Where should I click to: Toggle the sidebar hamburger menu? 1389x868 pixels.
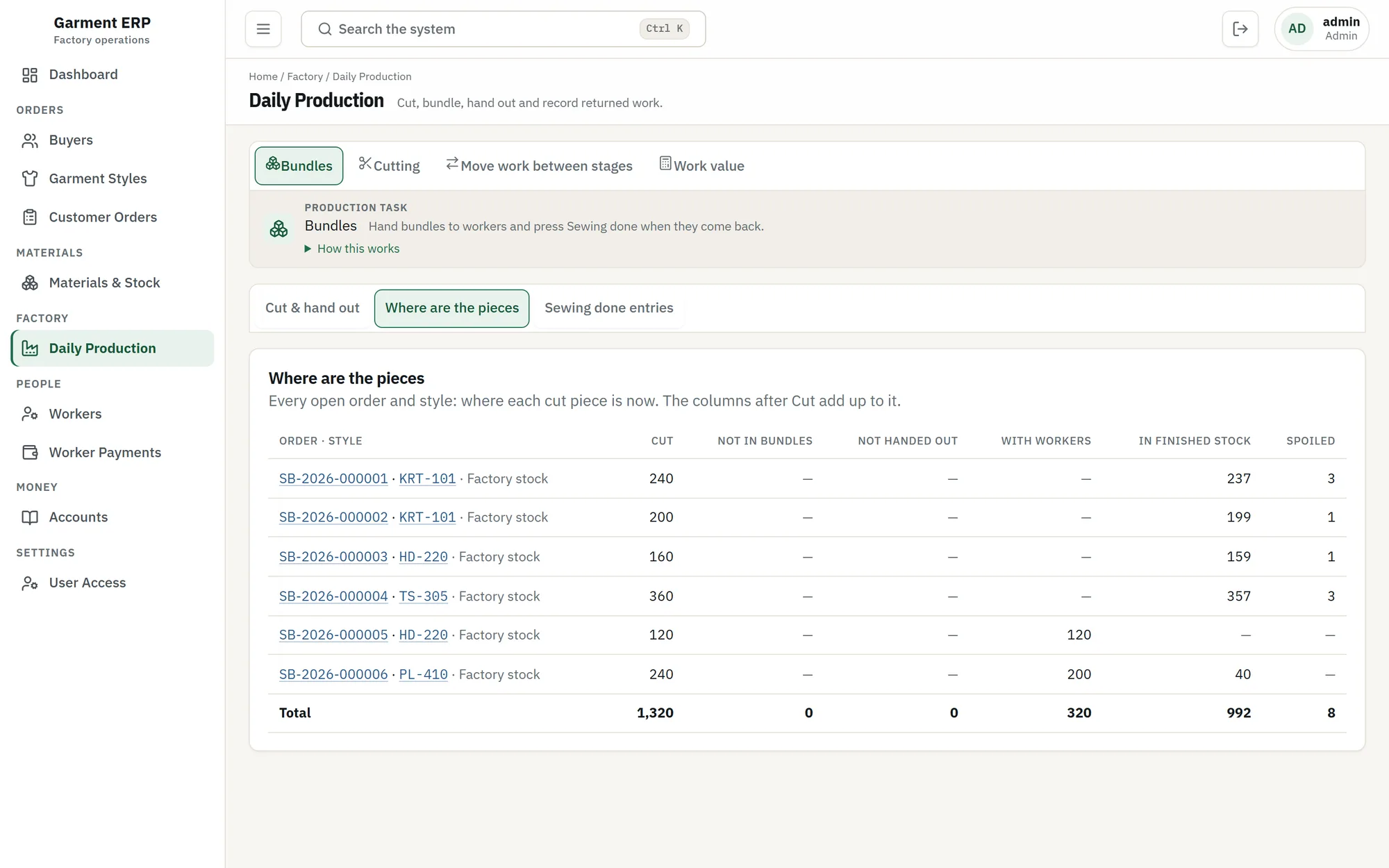[x=263, y=29]
